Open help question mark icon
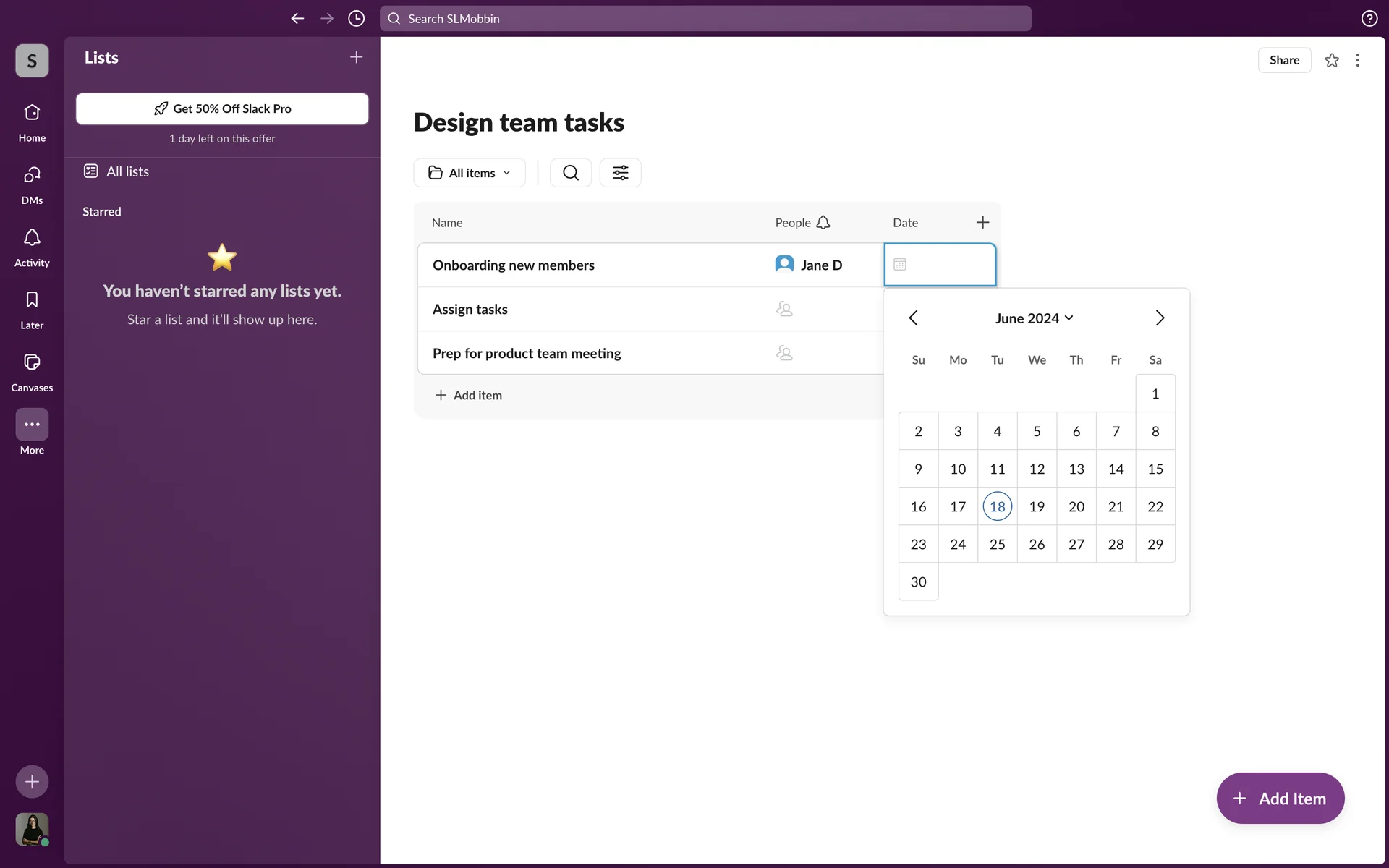The height and width of the screenshot is (868, 1389). tap(1369, 19)
